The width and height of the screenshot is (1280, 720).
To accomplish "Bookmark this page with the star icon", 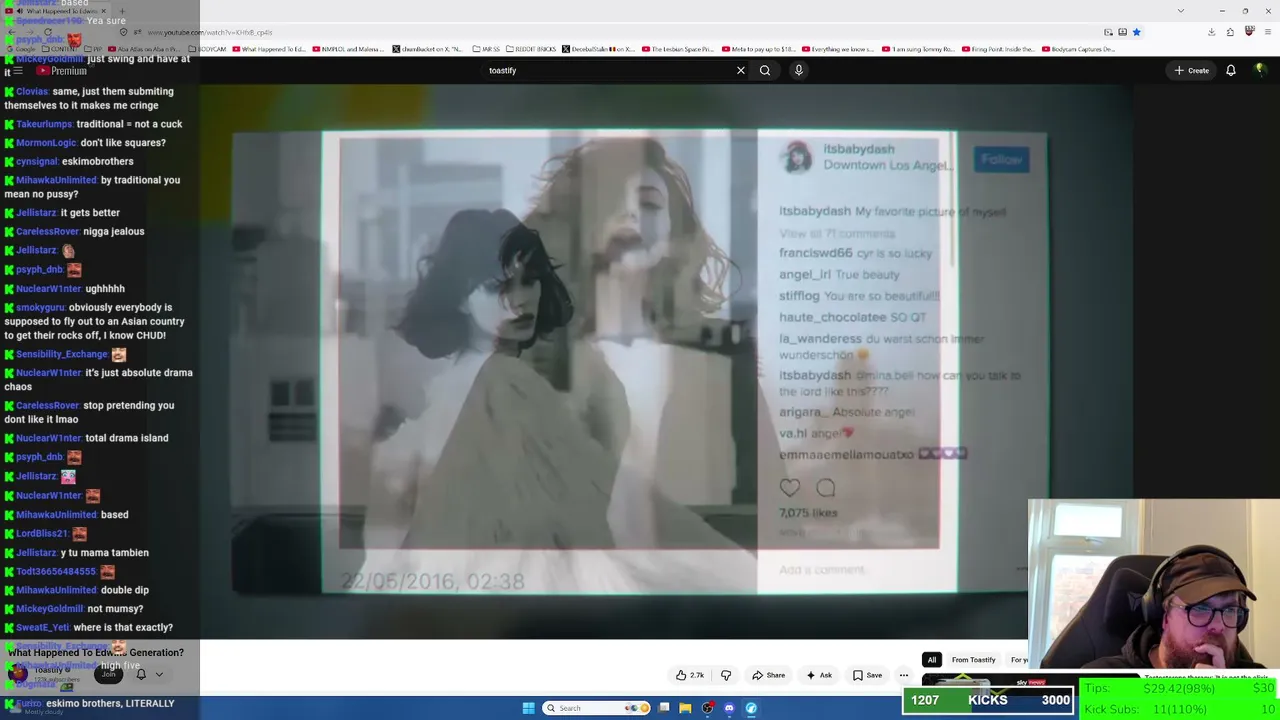I will (x=1136, y=32).
